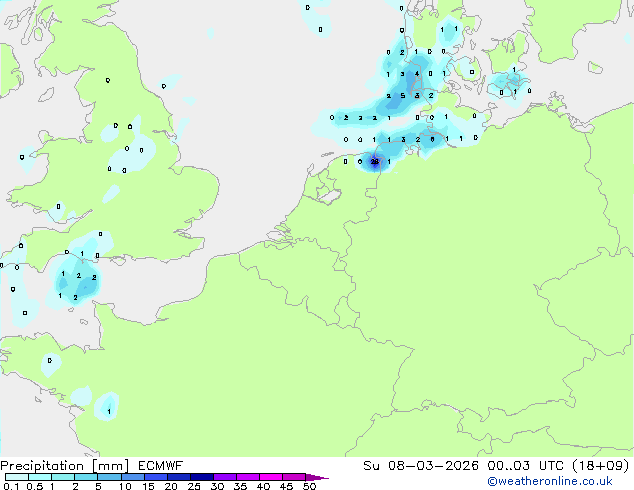Screen dimensions: 634x490
Task: Click the '30' legend scale label
Action: (x=217, y=486)
